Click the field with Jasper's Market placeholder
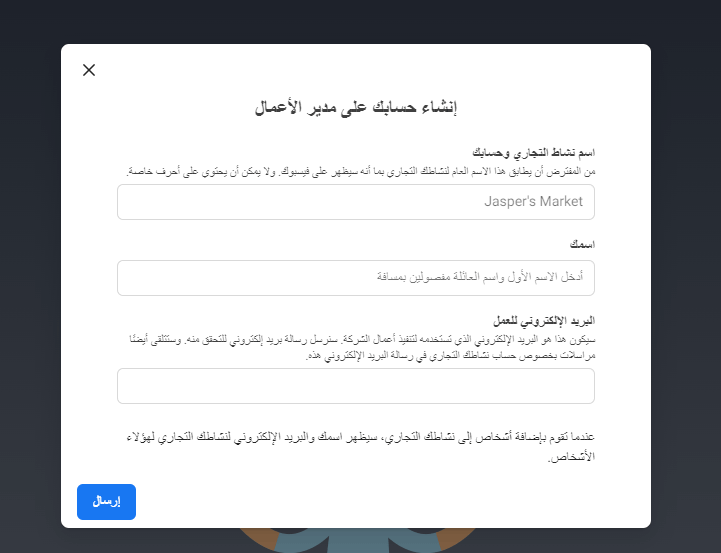 coord(356,202)
